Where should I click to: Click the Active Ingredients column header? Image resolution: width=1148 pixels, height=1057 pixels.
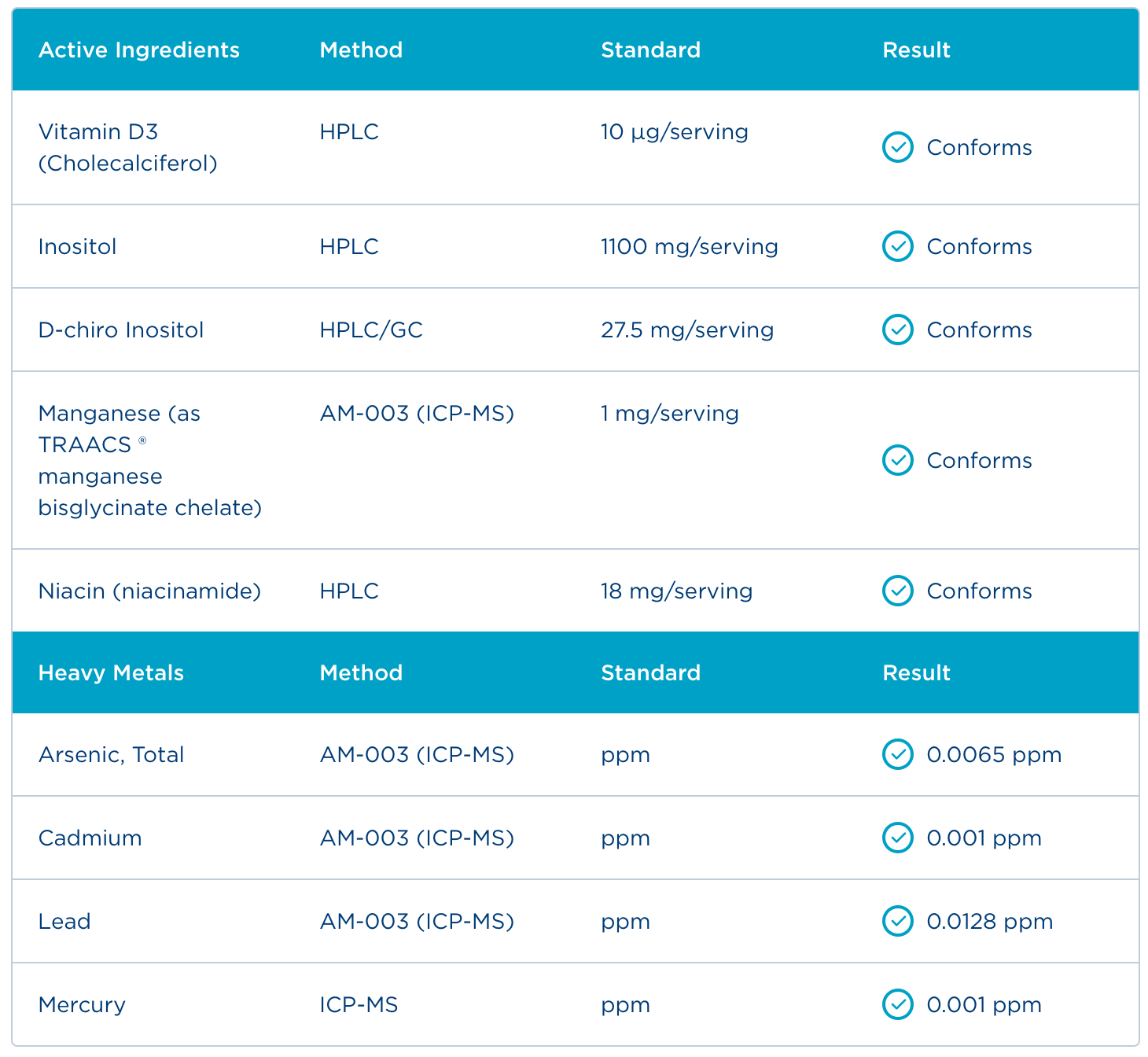tap(139, 50)
